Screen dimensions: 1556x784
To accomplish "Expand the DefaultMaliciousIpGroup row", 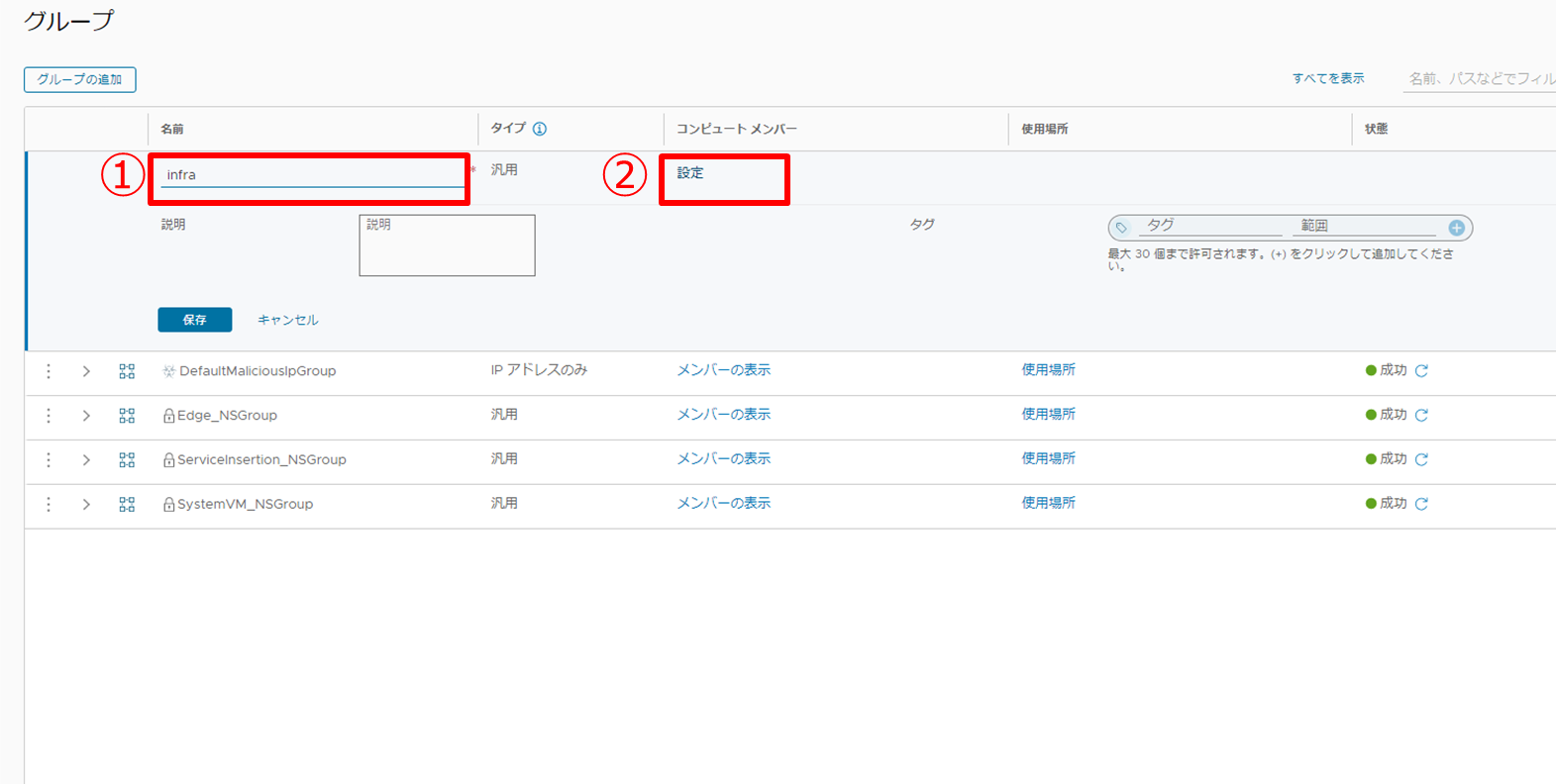I will (x=86, y=371).
